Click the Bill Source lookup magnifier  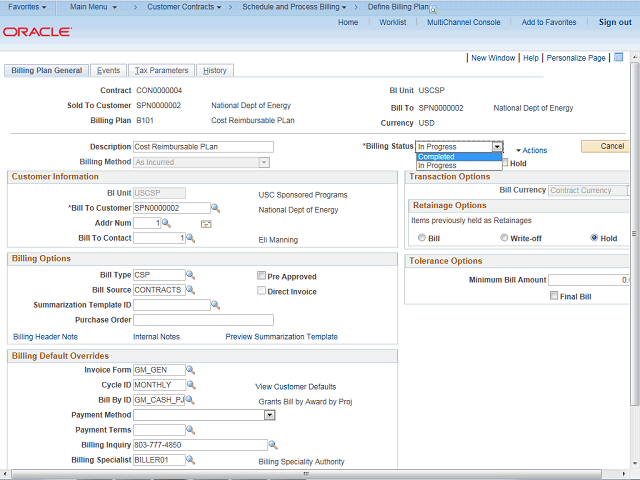pyautogui.click(x=190, y=290)
